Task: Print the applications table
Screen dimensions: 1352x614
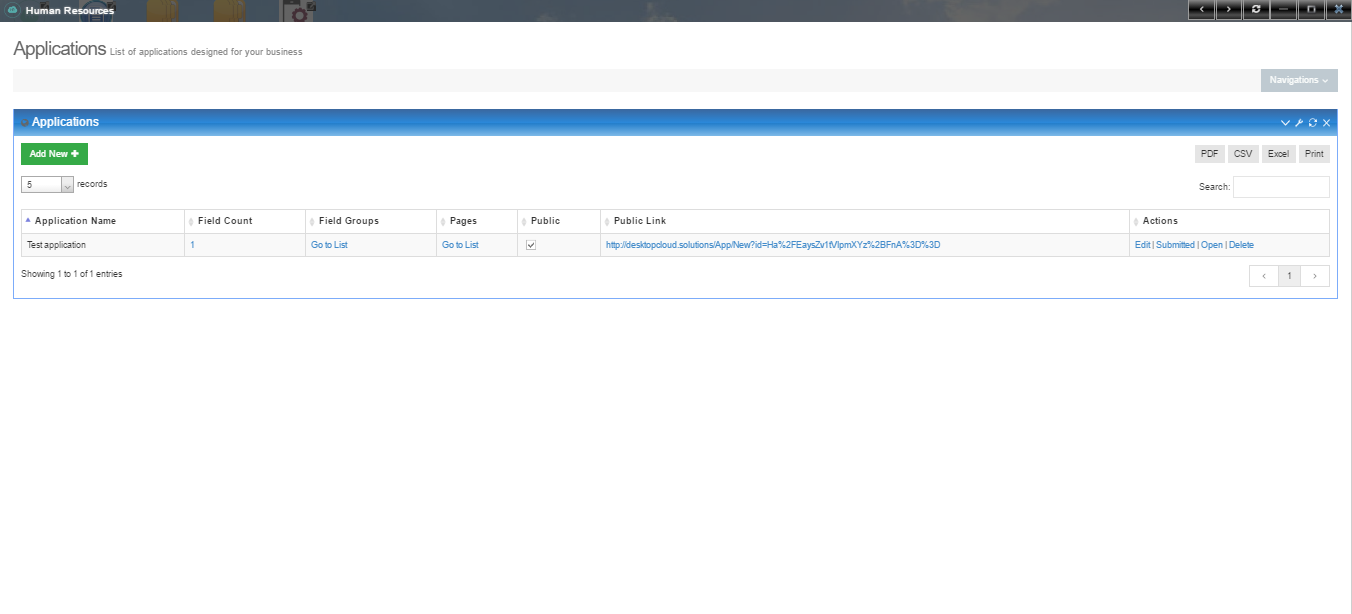Action: coord(1314,154)
